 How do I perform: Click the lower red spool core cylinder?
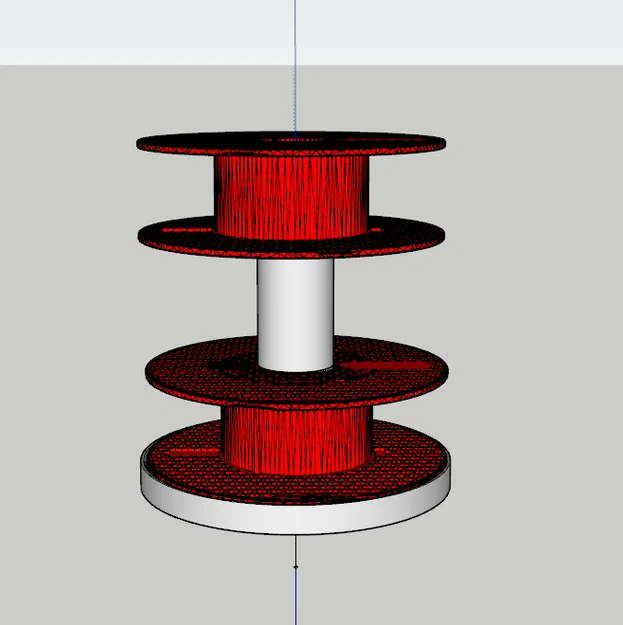click(x=297, y=440)
